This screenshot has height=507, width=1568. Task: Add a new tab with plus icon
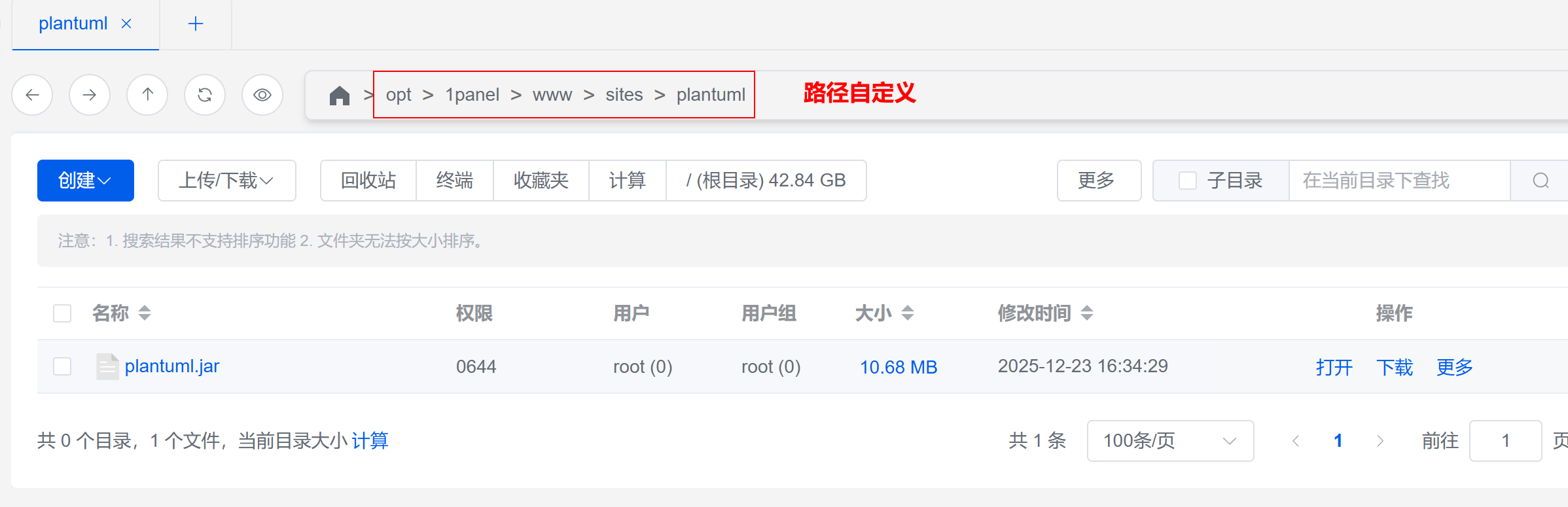click(195, 24)
